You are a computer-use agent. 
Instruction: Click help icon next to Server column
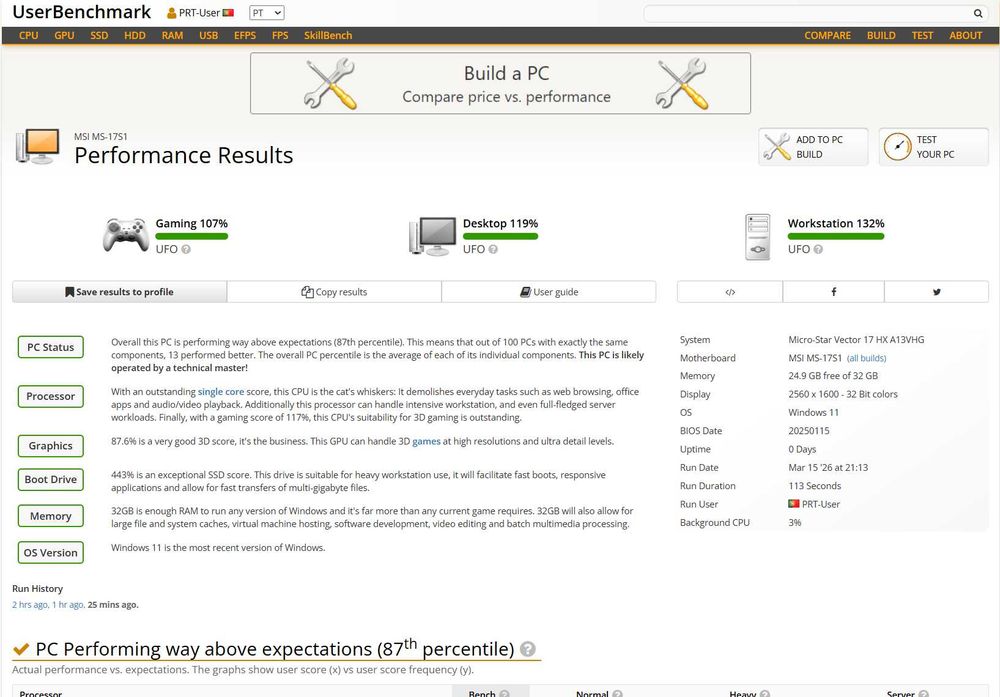923,693
